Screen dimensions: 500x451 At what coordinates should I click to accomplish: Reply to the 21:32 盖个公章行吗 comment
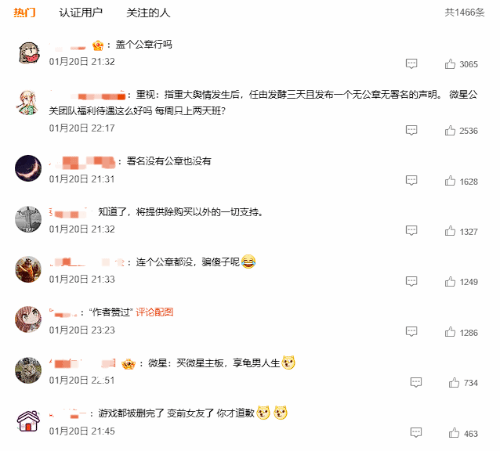tap(411, 64)
